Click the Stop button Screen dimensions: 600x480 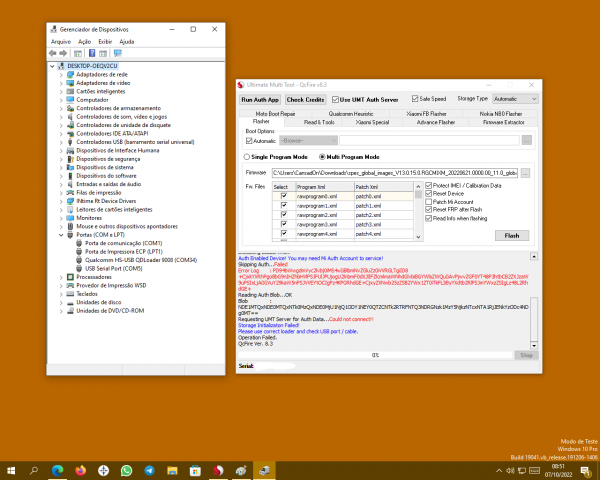point(527,355)
